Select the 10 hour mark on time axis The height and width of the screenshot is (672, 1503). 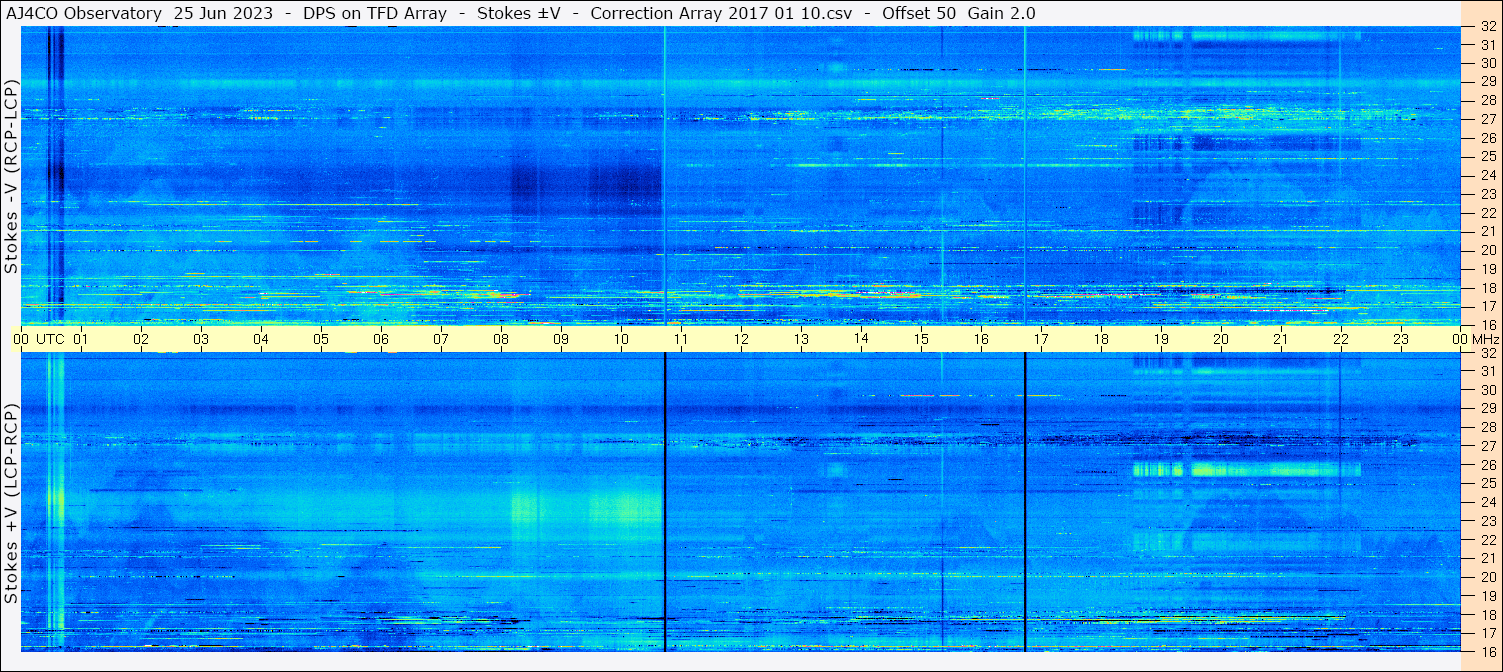621,339
